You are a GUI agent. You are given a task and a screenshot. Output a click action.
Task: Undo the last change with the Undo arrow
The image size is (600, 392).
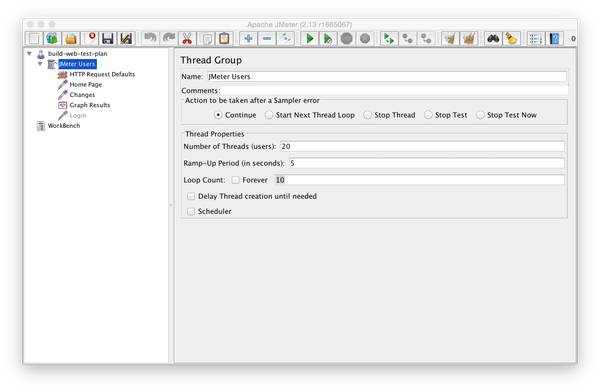[150, 39]
